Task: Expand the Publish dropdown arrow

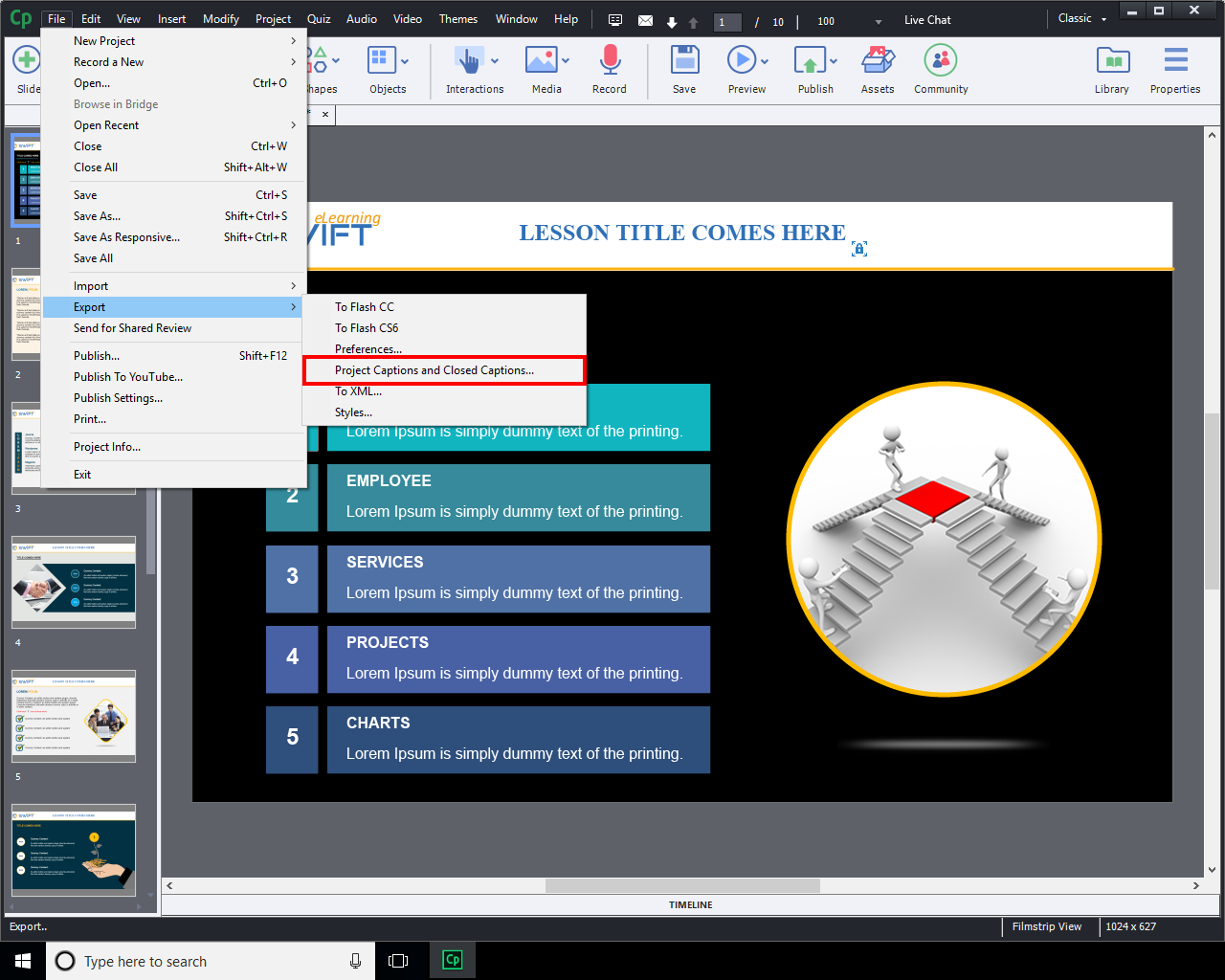Action: [x=834, y=61]
